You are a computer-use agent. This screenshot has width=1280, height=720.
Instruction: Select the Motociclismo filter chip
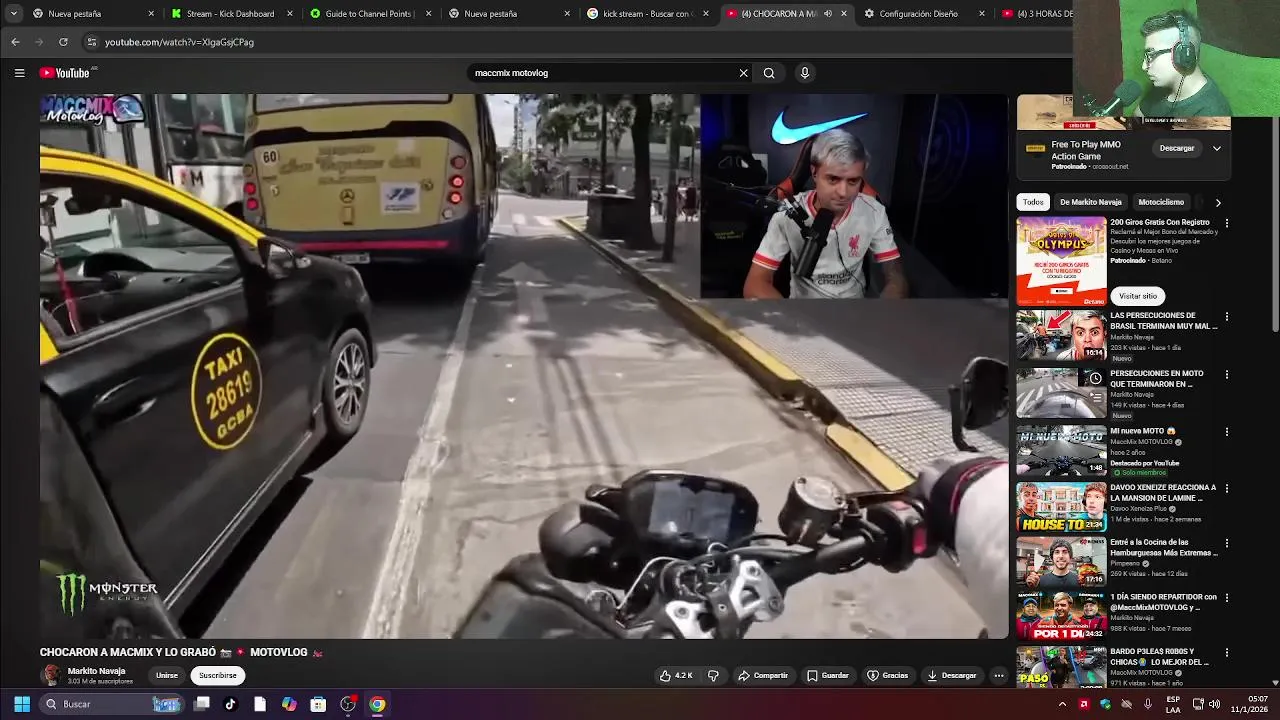pos(1161,202)
